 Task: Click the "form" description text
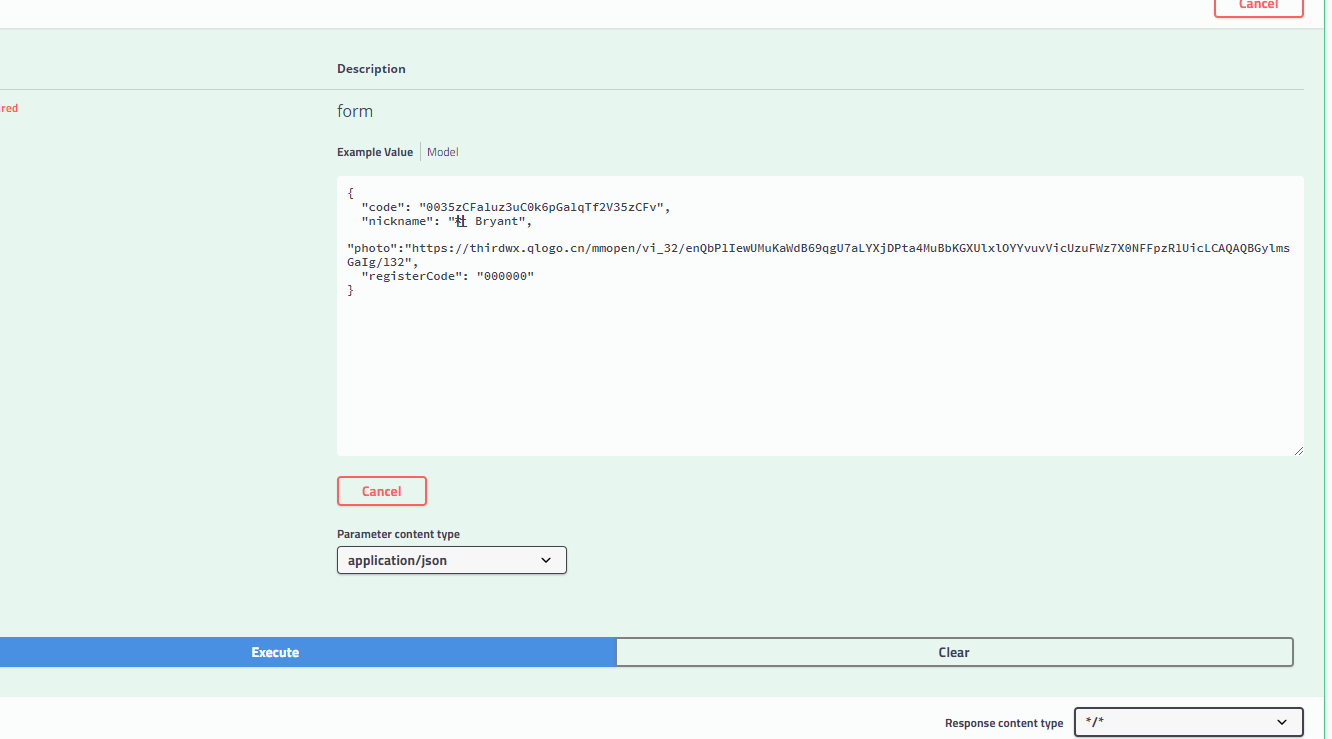pyautogui.click(x=355, y=111)
